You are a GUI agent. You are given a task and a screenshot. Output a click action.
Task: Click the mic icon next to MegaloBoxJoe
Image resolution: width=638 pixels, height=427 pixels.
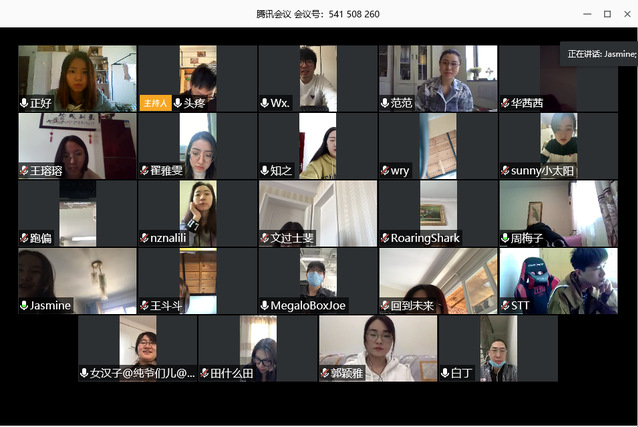[x=264, y=305]
